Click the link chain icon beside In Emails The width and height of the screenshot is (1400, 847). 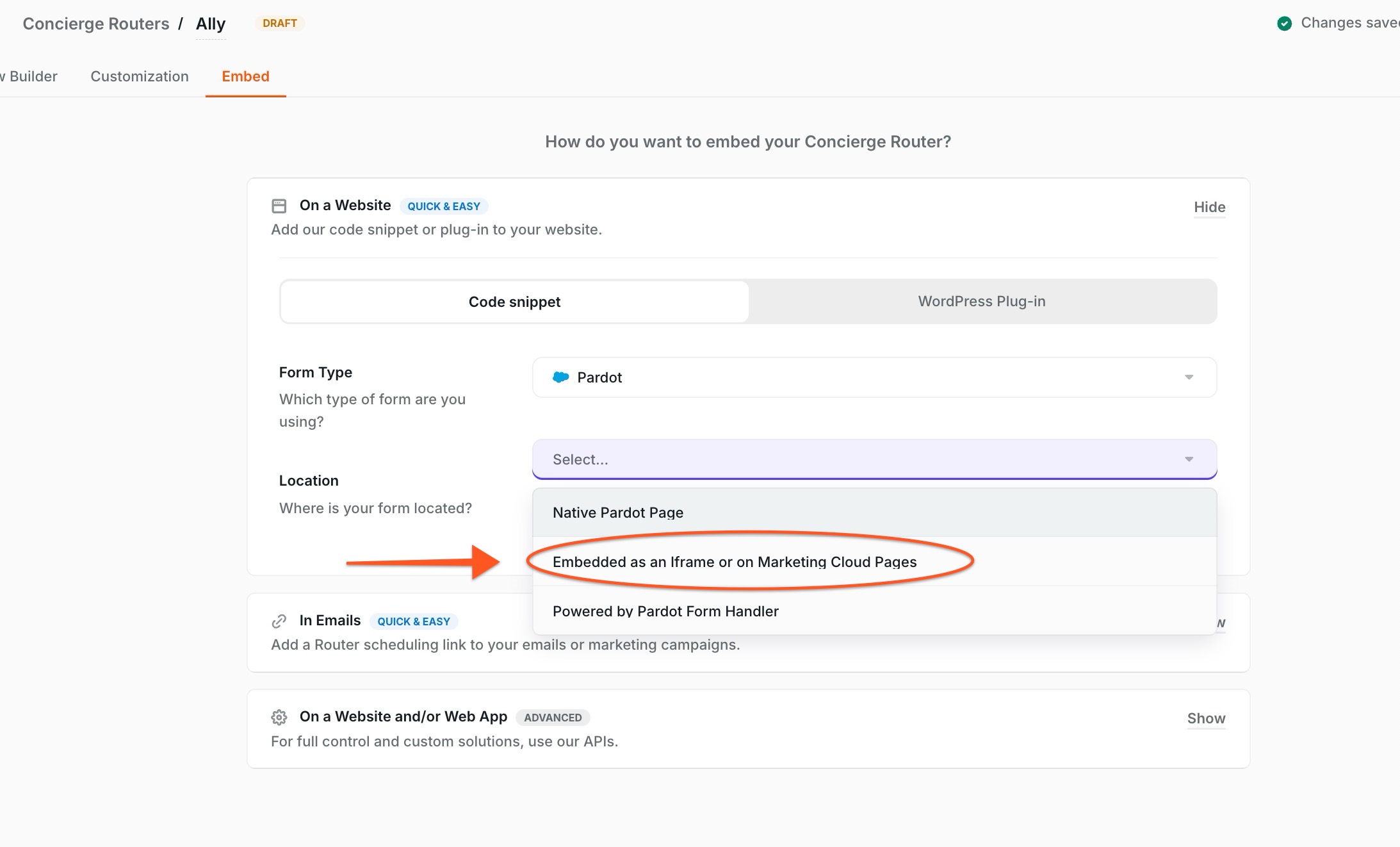click(279, 621)
